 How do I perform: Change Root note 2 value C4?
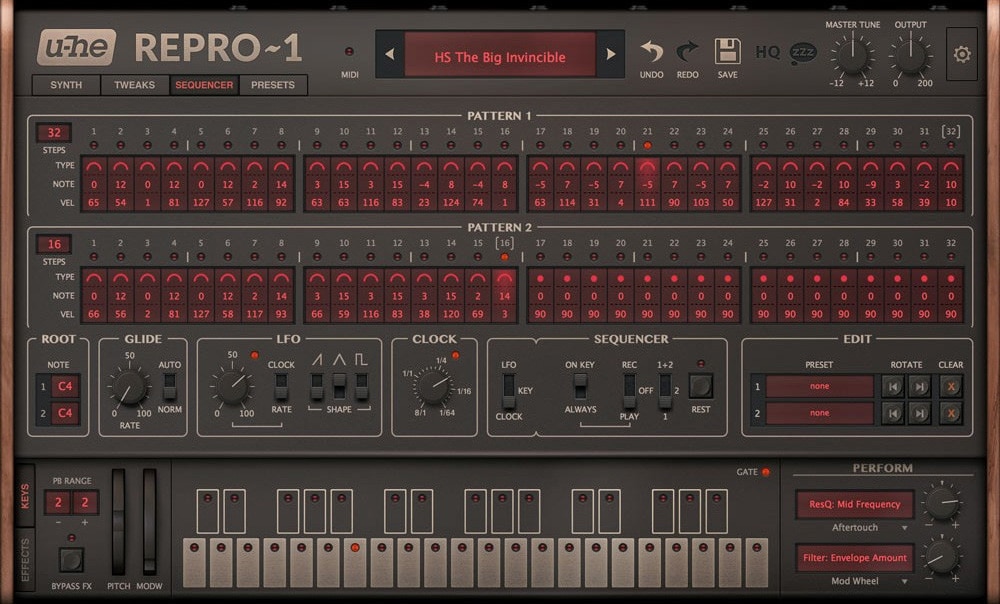click(x=65, y=413)
